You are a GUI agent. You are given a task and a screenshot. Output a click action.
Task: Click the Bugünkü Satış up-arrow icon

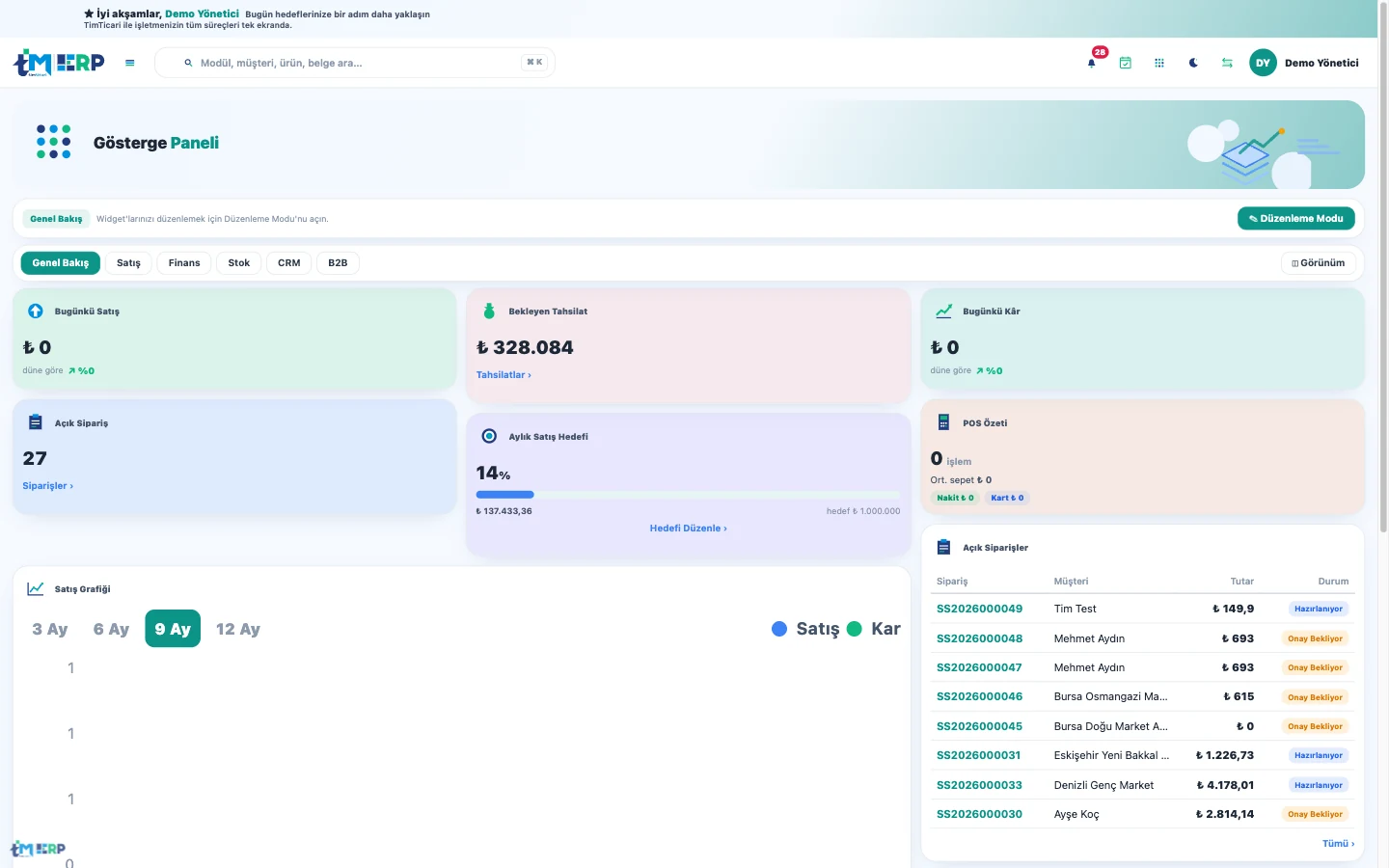[x=36, y=311]
